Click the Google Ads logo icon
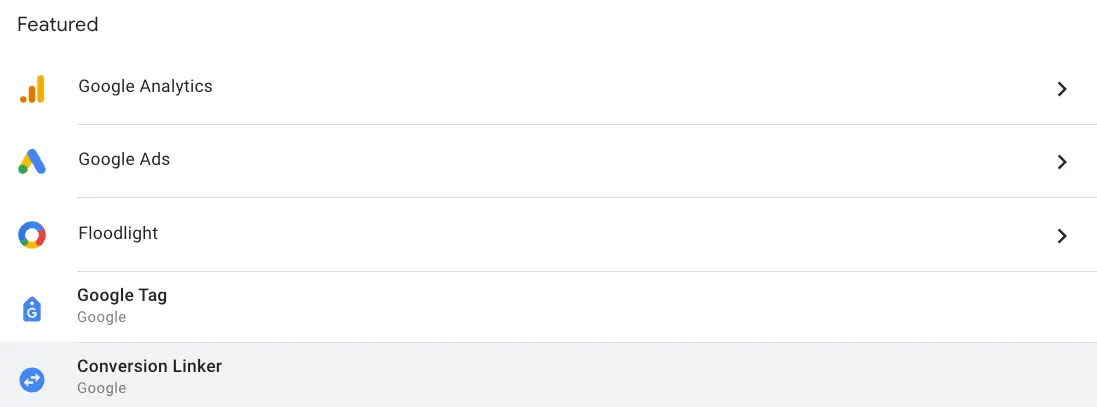 click(32, 162)
